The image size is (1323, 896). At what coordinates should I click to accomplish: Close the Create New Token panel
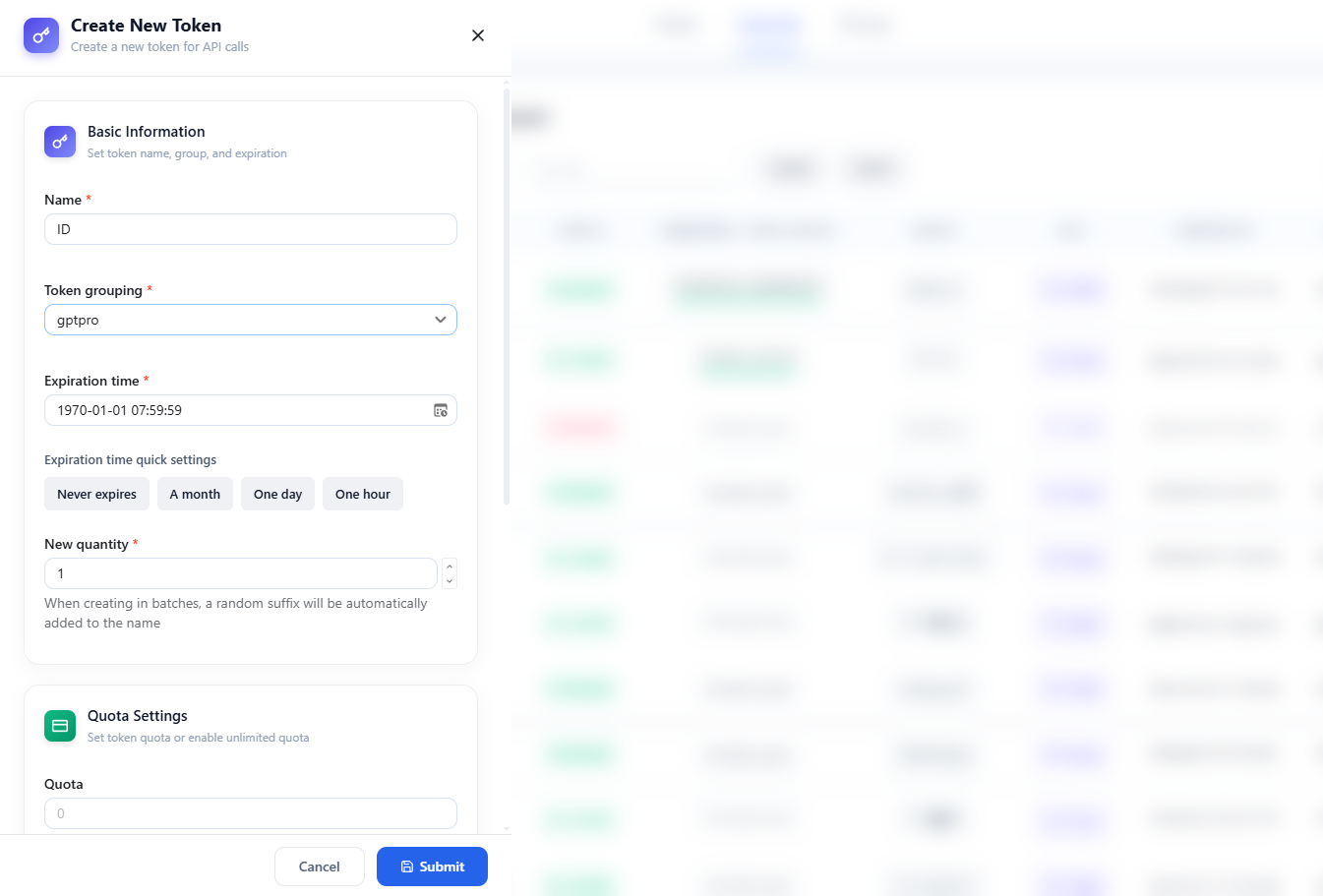coord(478,35)
